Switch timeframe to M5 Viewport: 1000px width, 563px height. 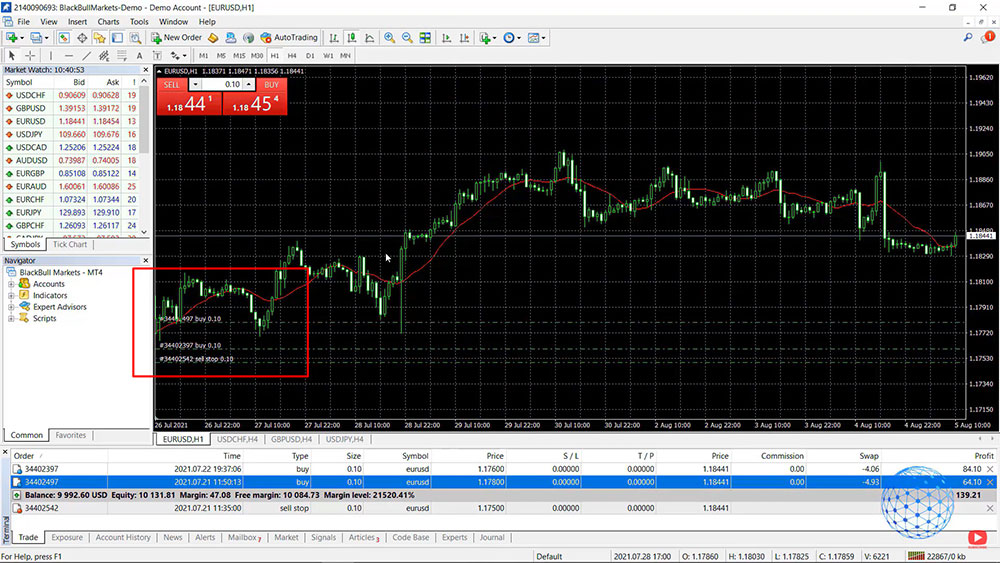(x=221, y=55)
